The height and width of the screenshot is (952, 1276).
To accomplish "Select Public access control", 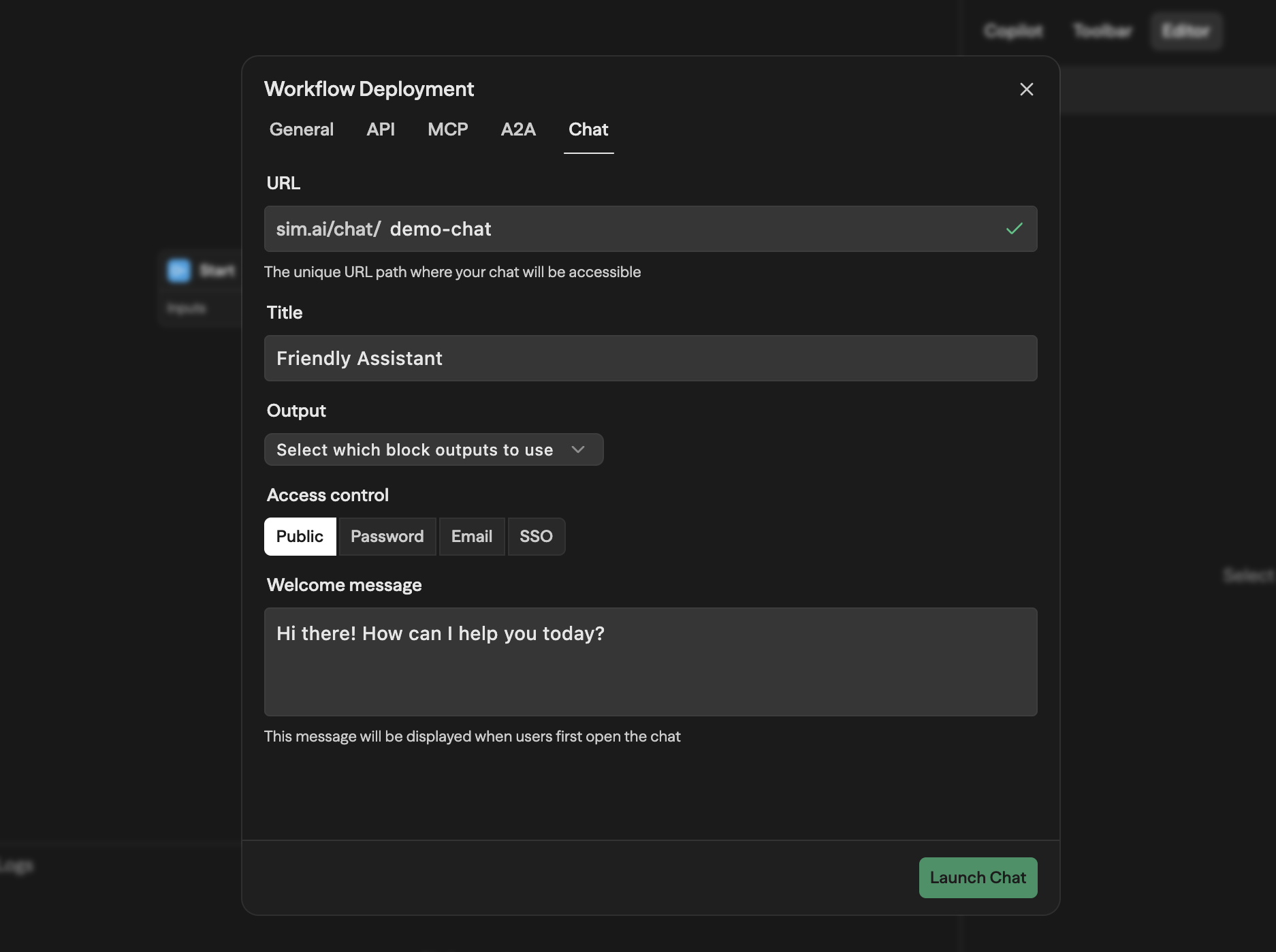I will coord(300,536).
